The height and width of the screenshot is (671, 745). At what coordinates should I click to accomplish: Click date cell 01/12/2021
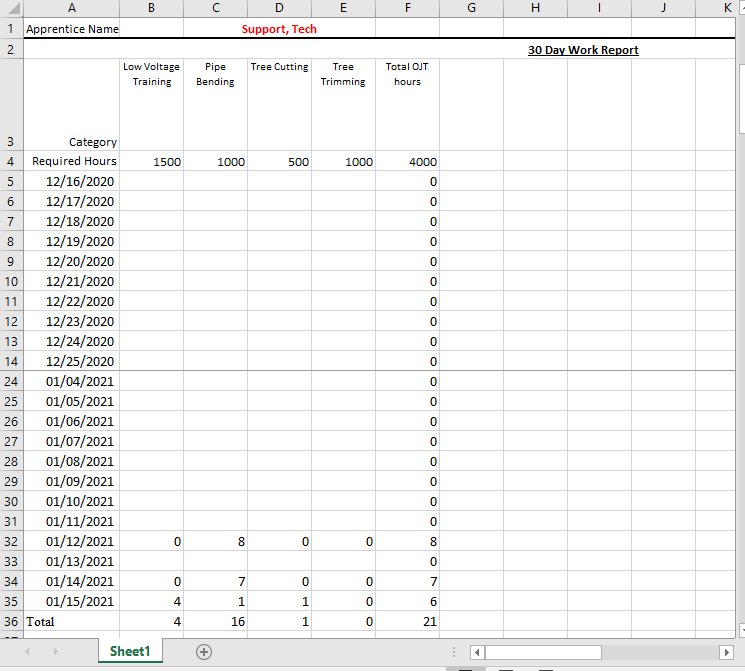click(72, 541)
